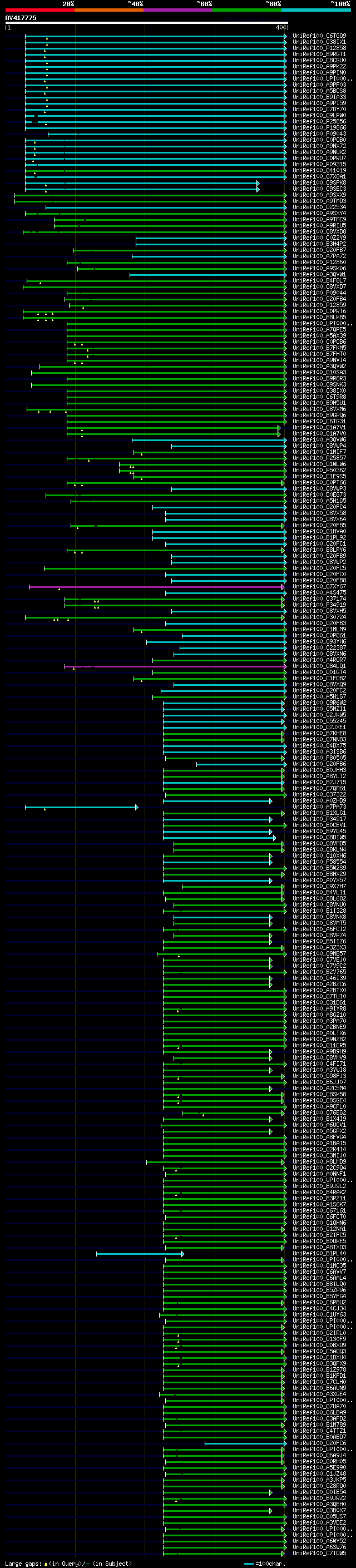Viewport: 356px width, 1568px height.
Task: Select label UniRef100_A9RIU5
Action: 319,226
